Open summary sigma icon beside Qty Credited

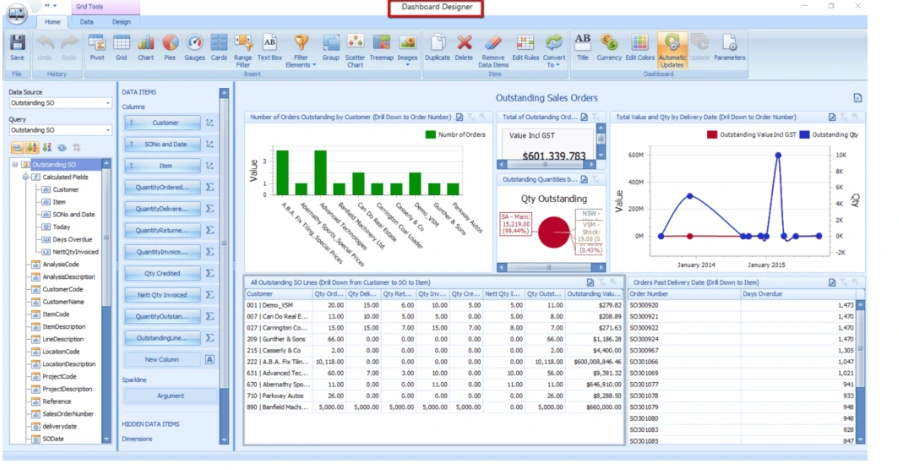210,273
